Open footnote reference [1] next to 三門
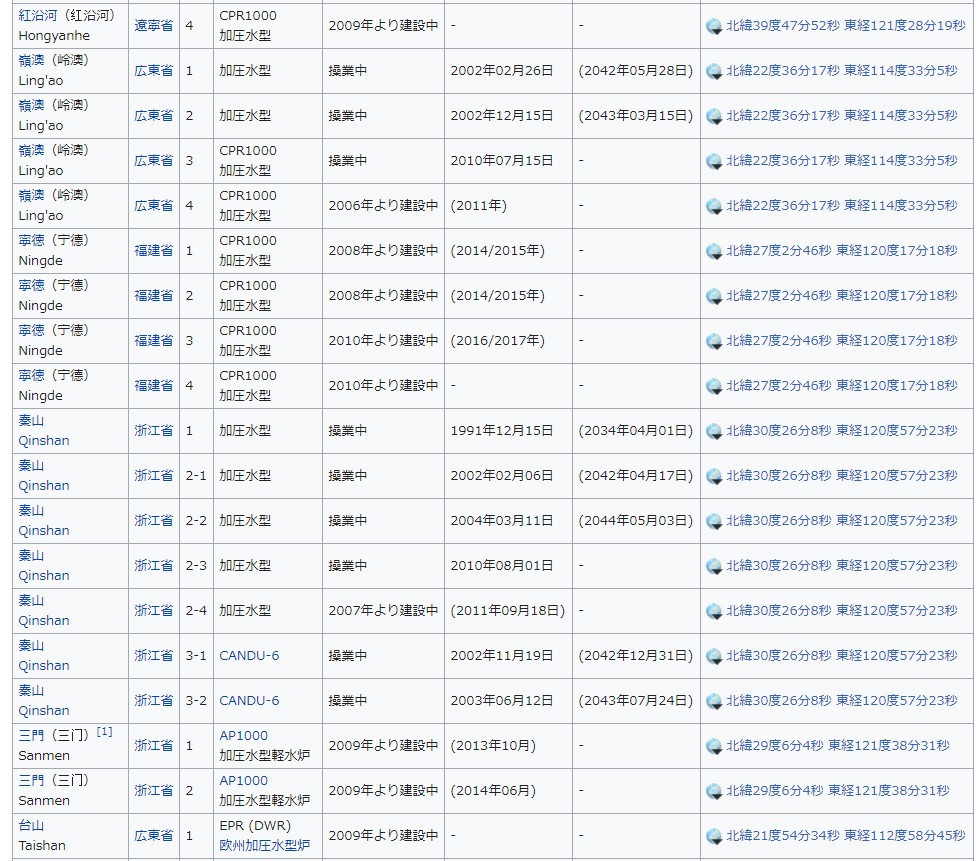The width and height of the screenshot is (980, 861). [104, 732]
